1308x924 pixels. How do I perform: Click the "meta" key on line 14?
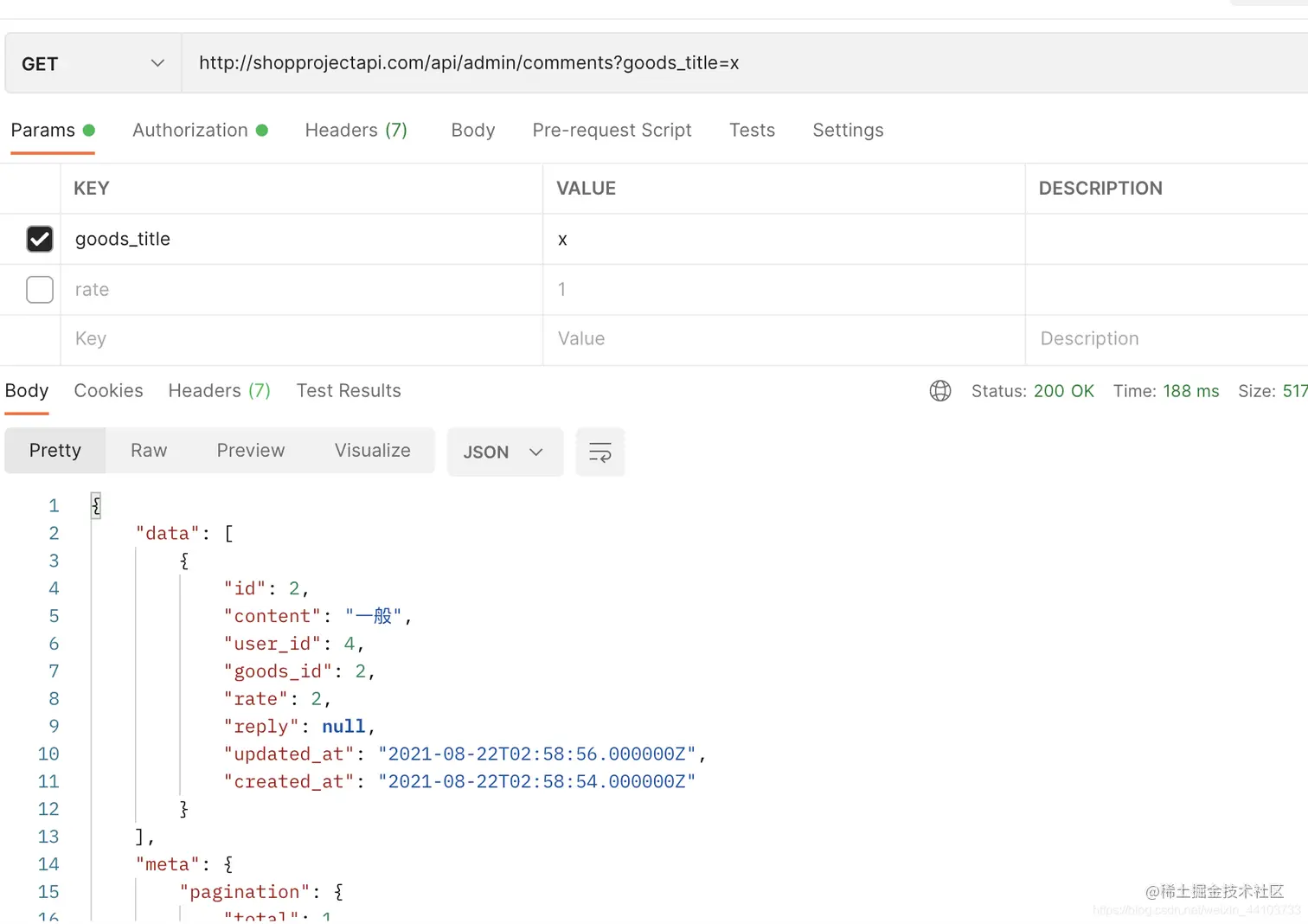tap(168, 865)
